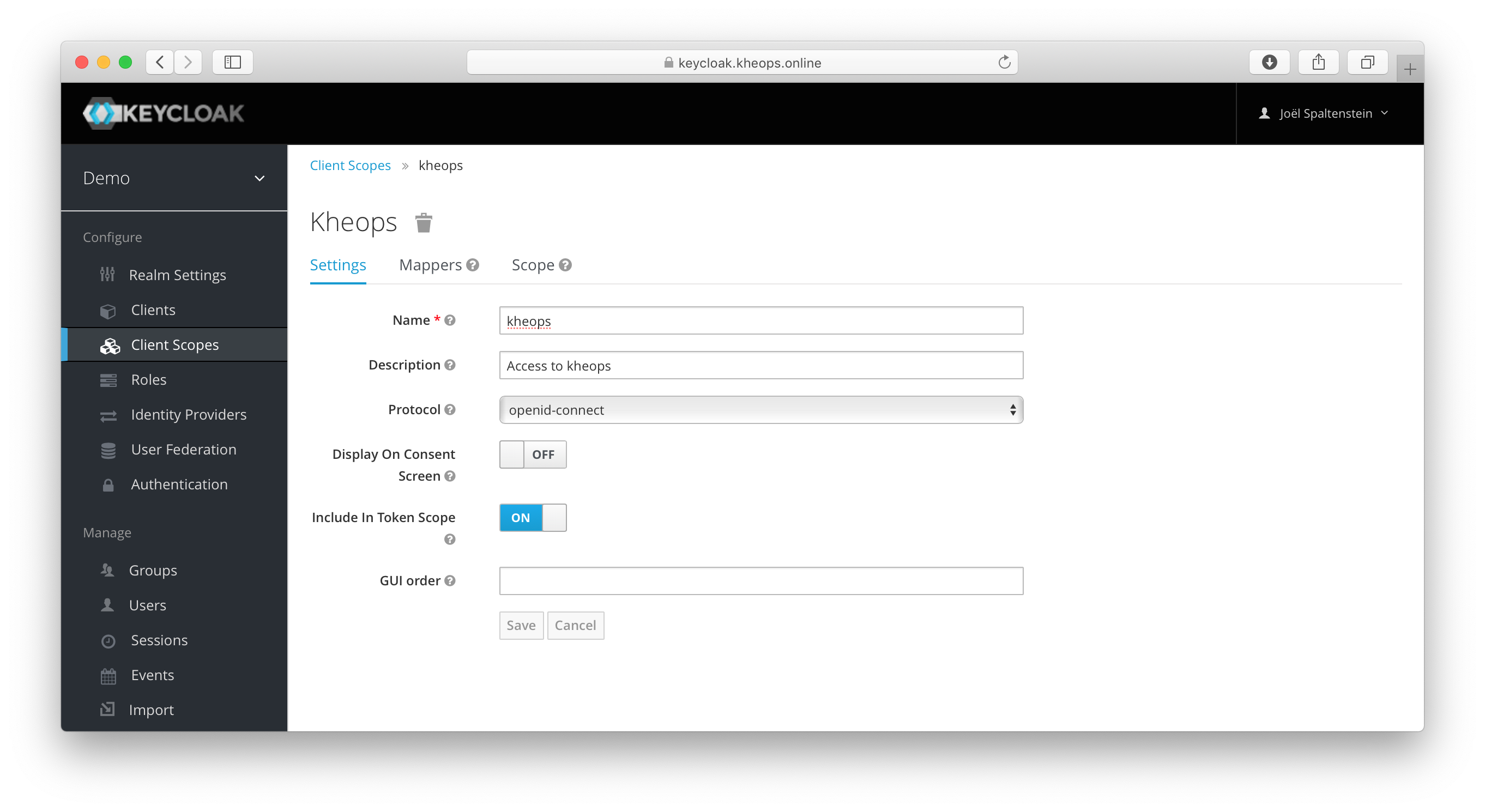Viewport: 1485px width, 812px height.
Task: Click the Name input field
Action: click(x=762, y=320)
